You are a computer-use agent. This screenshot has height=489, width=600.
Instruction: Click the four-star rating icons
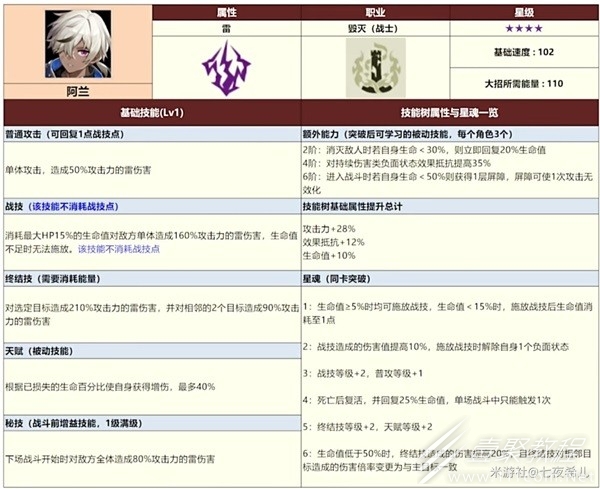click(524, 28)
